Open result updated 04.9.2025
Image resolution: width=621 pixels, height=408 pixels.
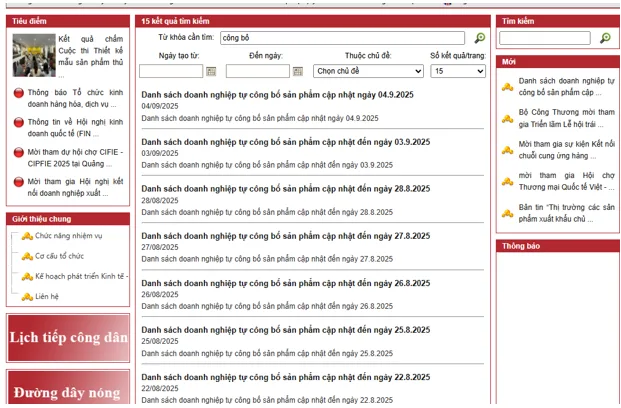pos(277,95)
